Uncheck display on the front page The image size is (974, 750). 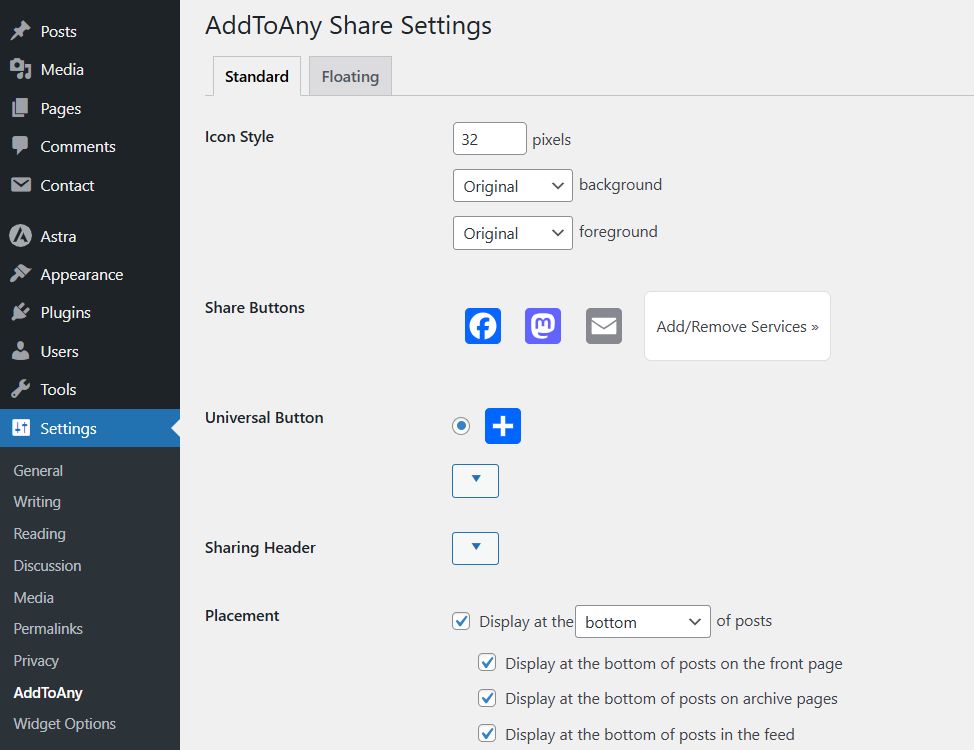[x=488, y=662]
